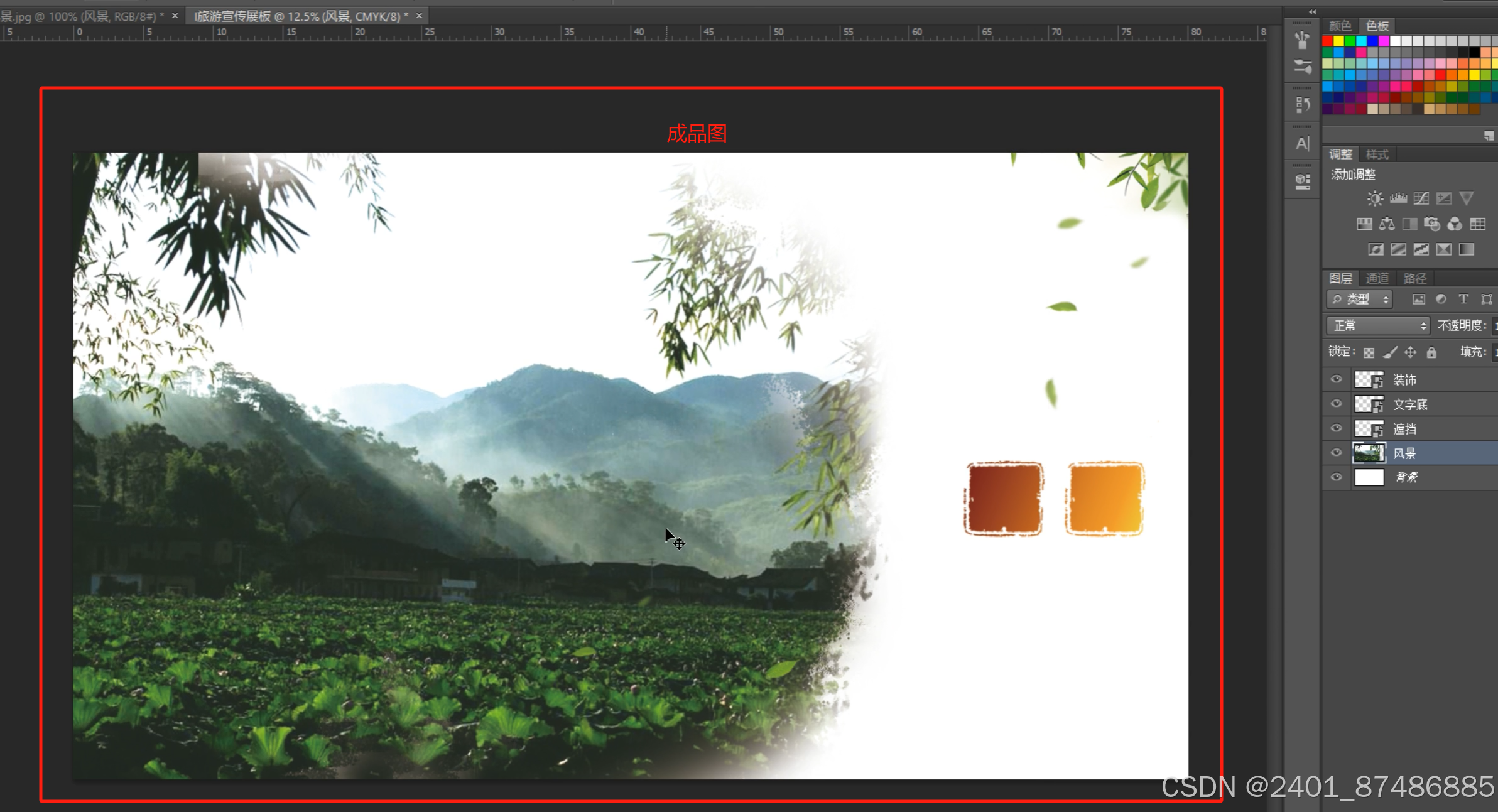The height and width of the screenshot is (812, 1498).
Task: Add a Color Balance adjustment
Action: point(1387,224)
